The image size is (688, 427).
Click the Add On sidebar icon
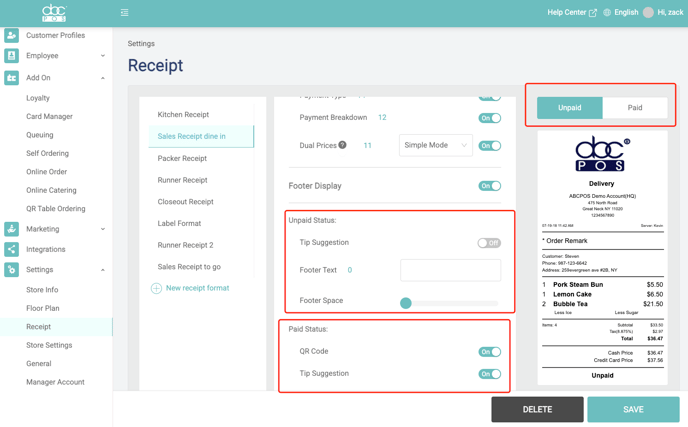(11, 78)
